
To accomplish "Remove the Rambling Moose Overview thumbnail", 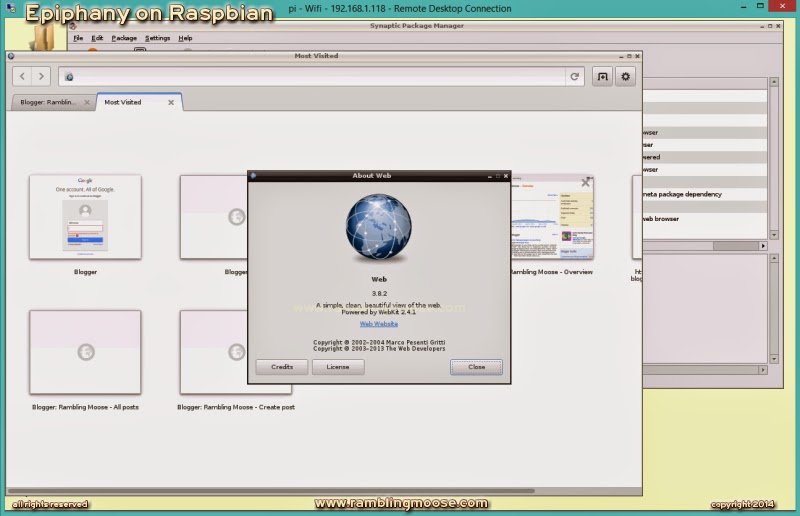I will pyautogui.click(x=586, y=182).
